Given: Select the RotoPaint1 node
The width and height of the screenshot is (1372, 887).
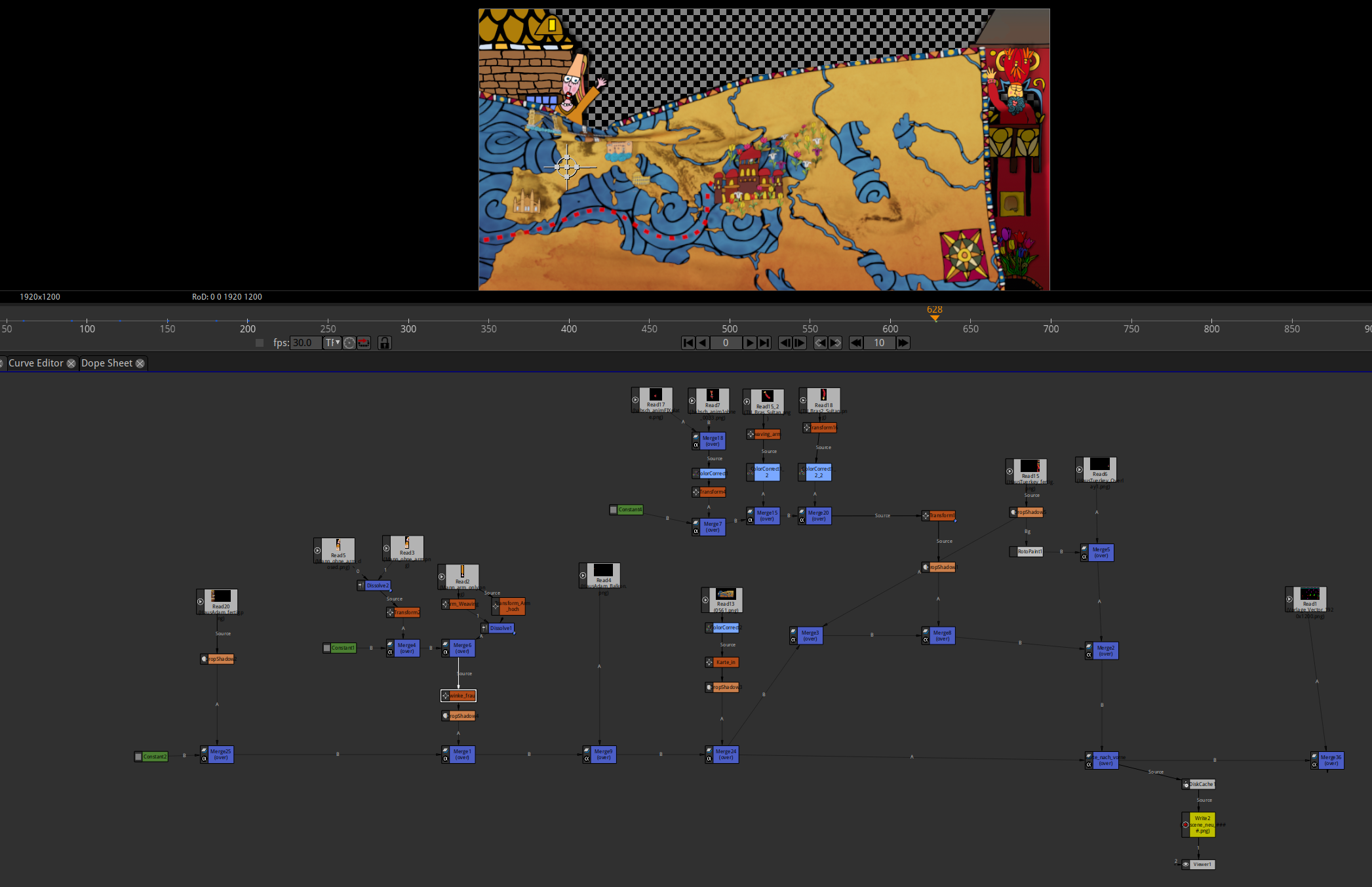Looking at the screenshot, I should [1026, 551].
